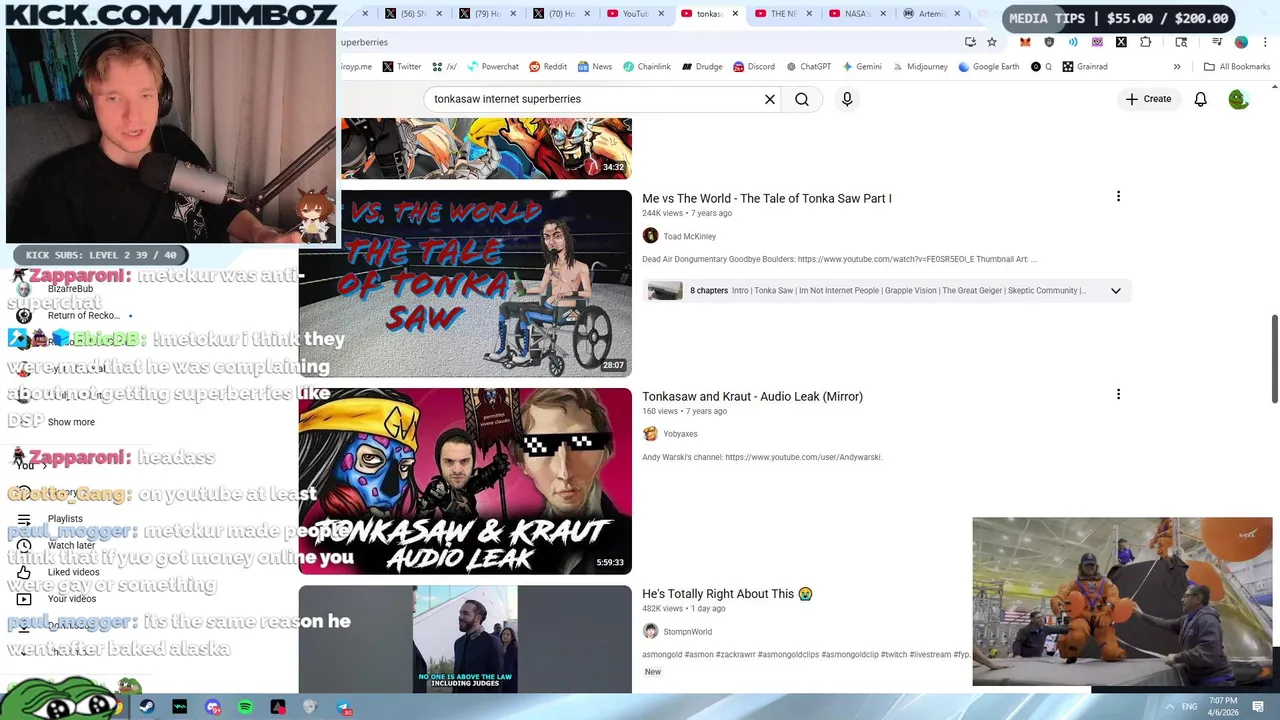Open the News bookmark
This screenshot has height=720, width=1280.
click(x=594, y=67)
